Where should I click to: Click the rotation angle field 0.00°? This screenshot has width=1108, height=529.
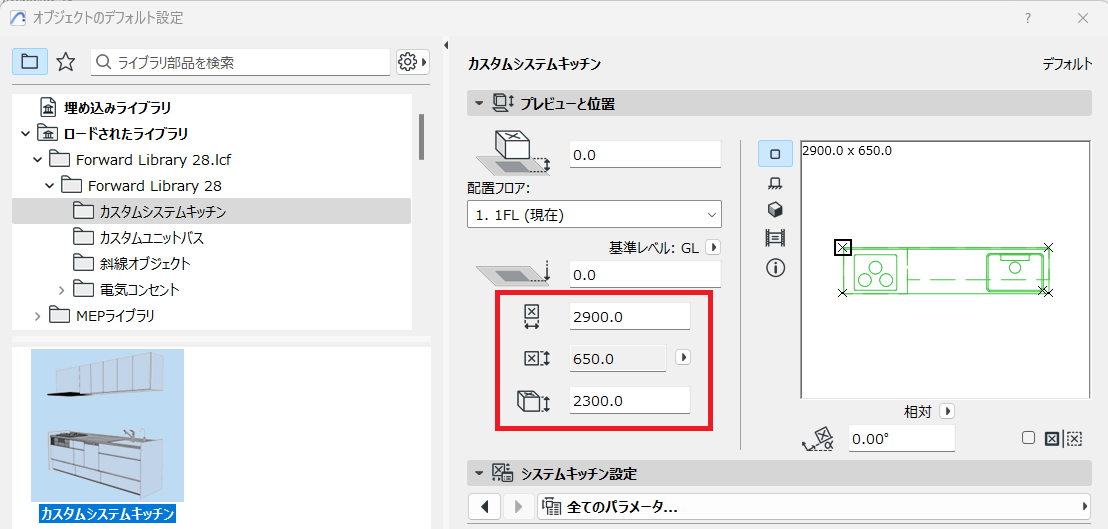tap(901, 438)
